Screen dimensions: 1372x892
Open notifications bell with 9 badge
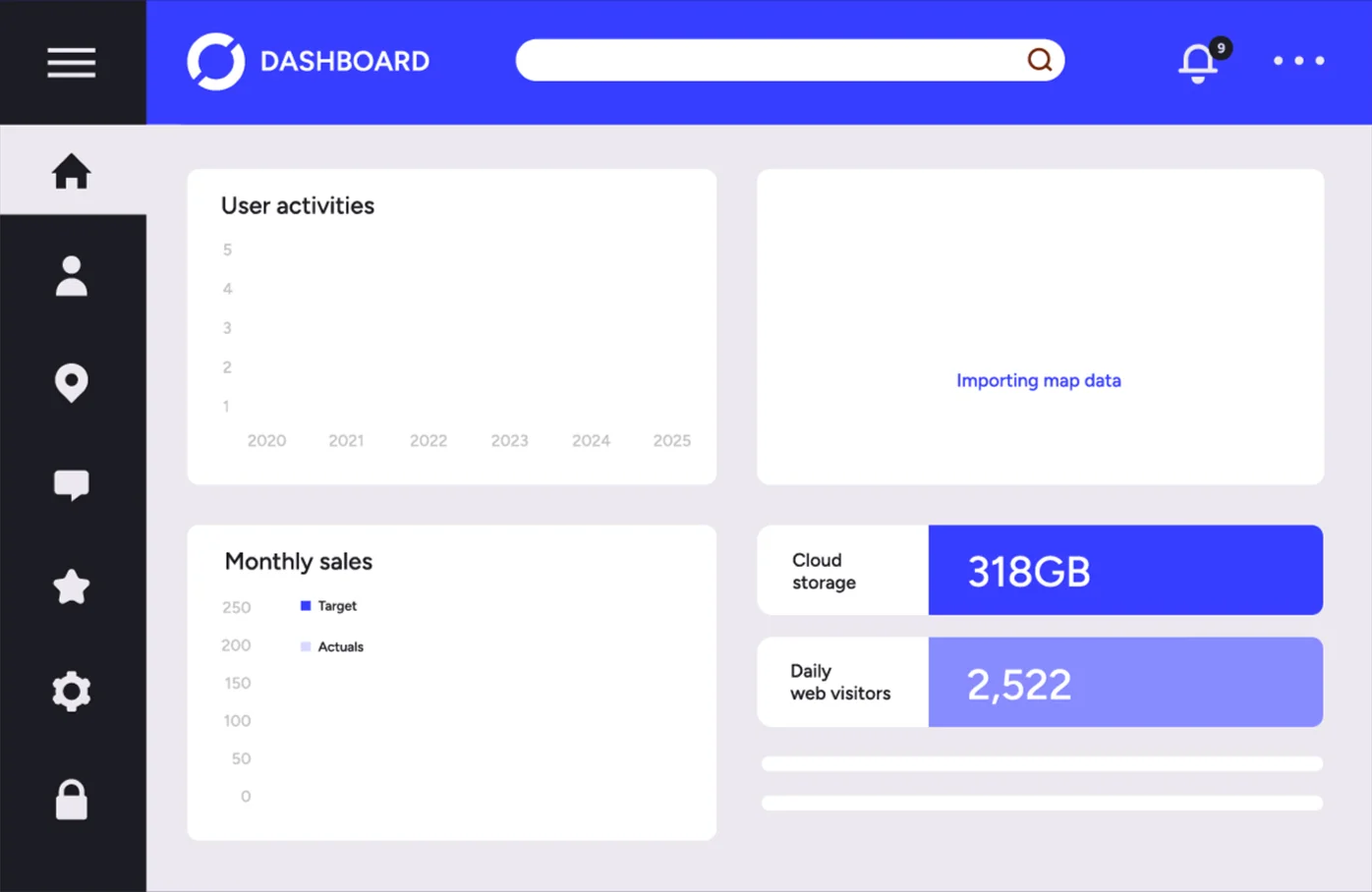coord(1198,63)
